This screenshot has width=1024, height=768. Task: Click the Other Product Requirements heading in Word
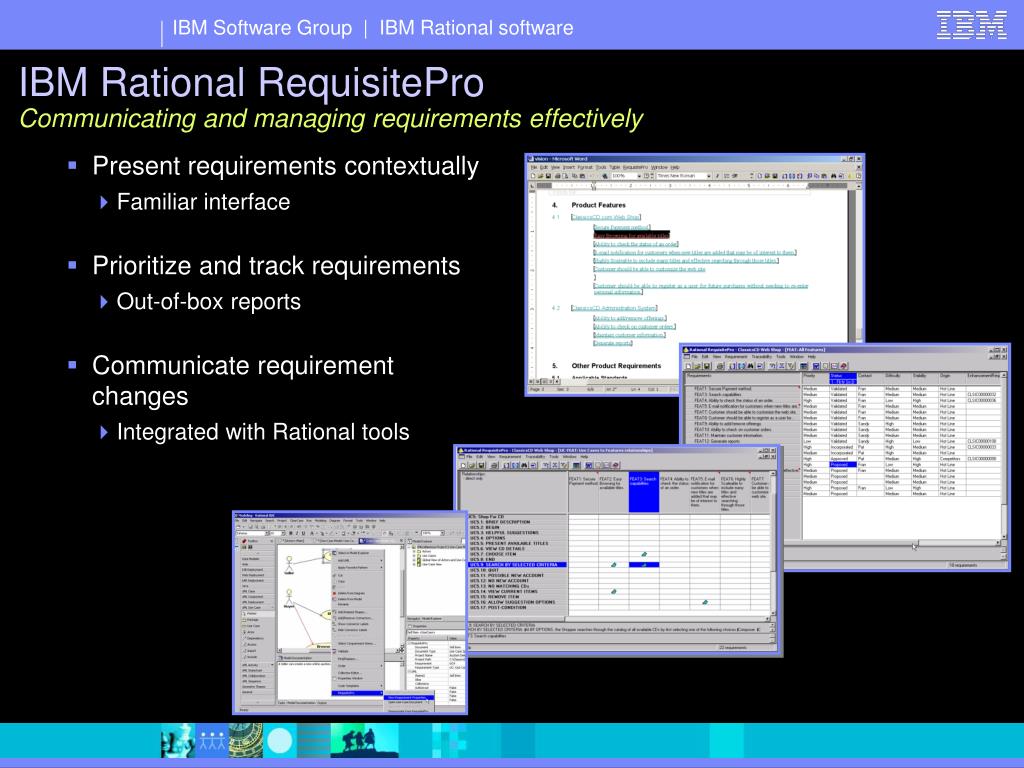tap(616, 366)
